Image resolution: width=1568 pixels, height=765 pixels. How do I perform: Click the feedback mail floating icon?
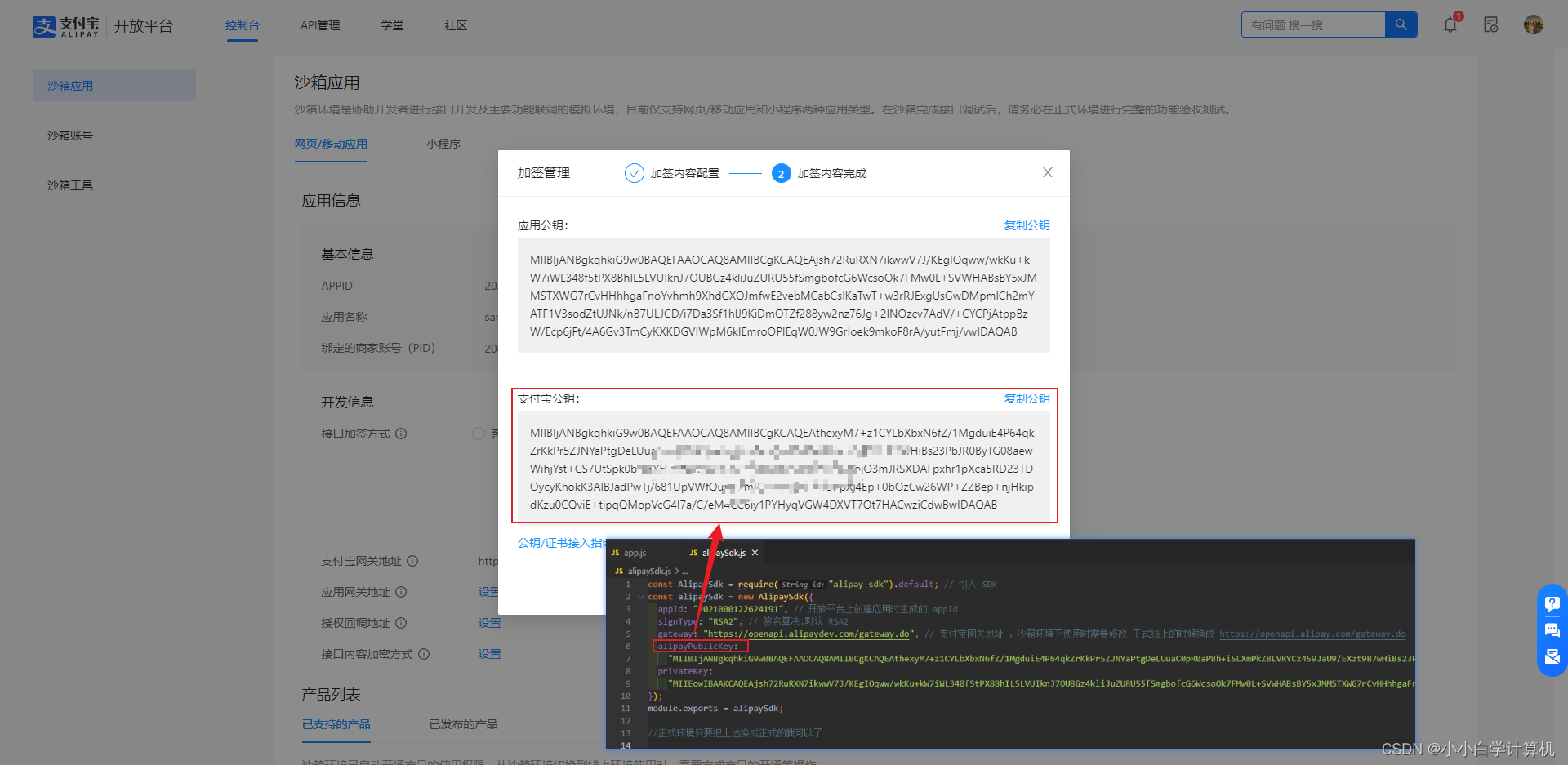1552,656
